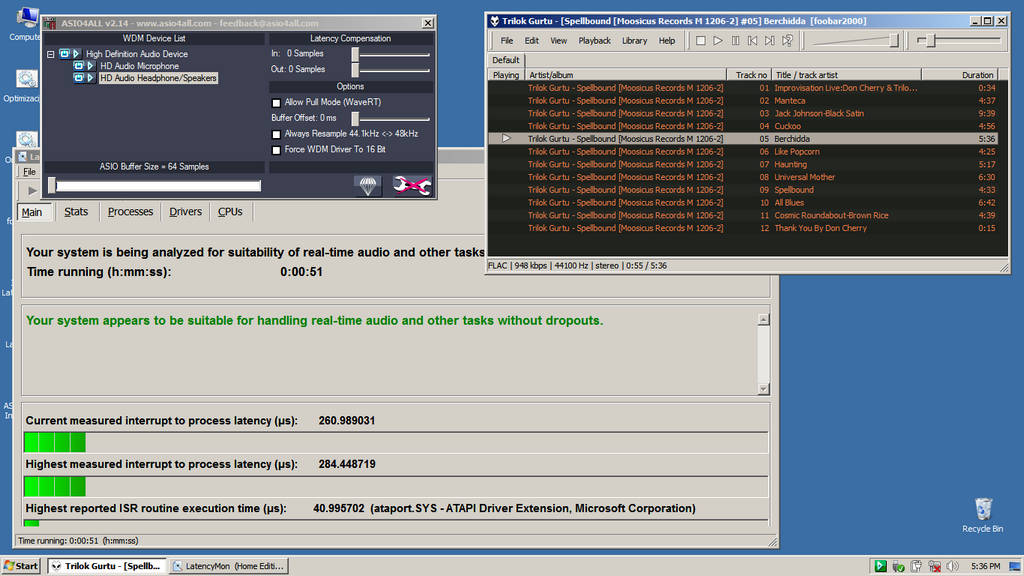This screenshot has width=1024, height=576.
Task: Click the taskbar clock showing 5:36 PM
Action: 985,566
